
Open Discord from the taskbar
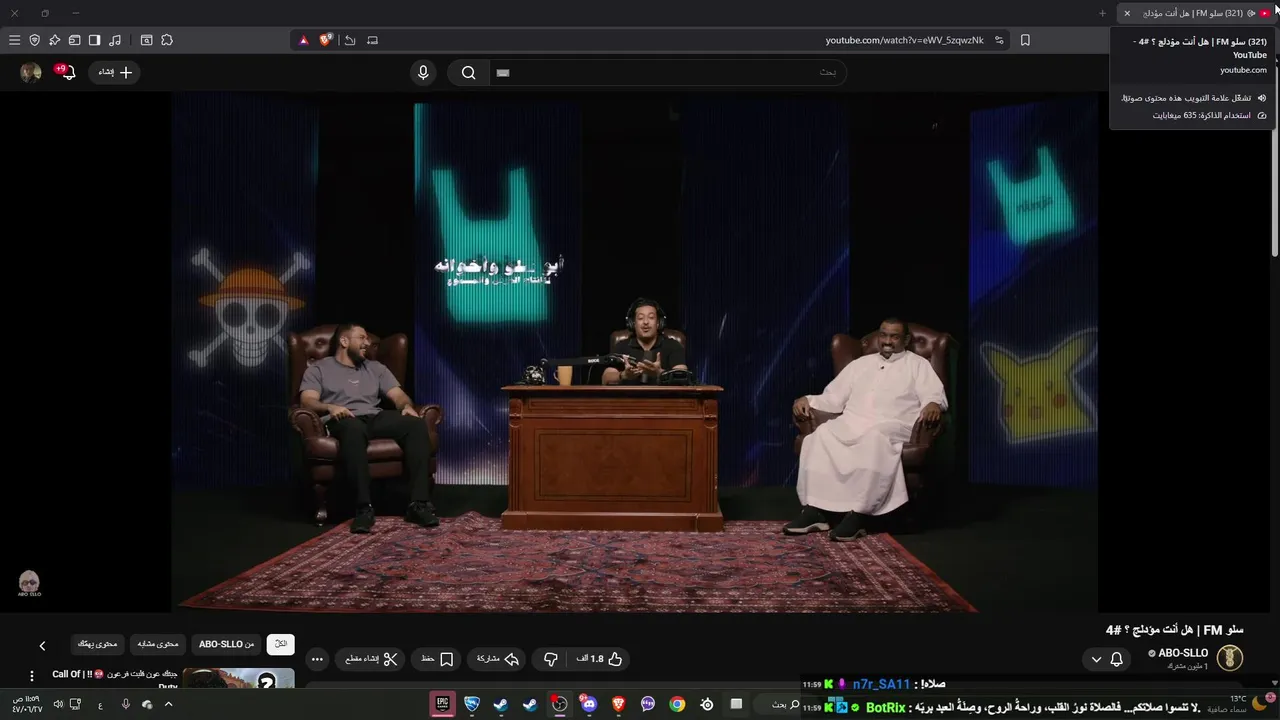click(588, 704)
